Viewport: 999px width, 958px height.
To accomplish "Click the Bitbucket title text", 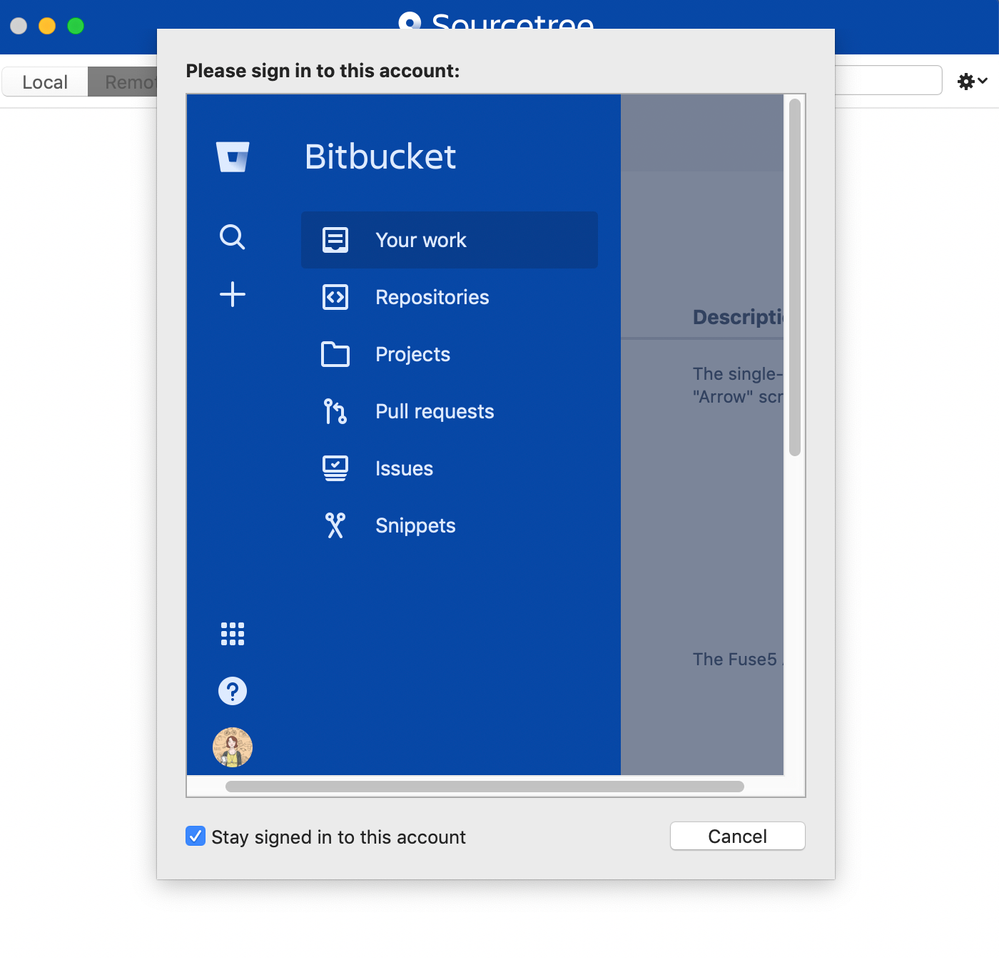I will pos(380,157).
